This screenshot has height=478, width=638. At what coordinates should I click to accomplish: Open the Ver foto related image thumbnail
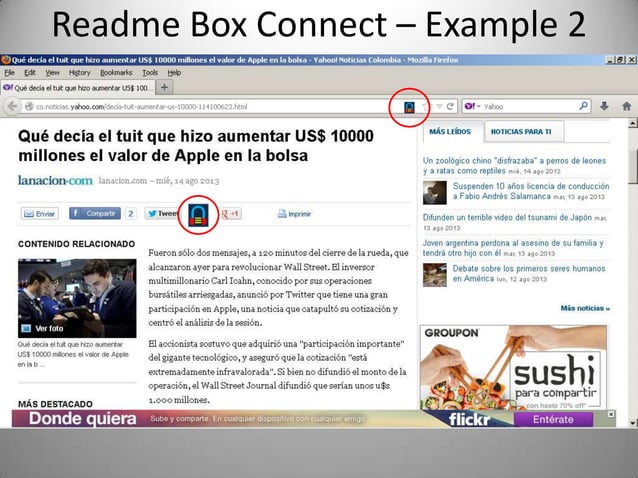click(77, 298)
